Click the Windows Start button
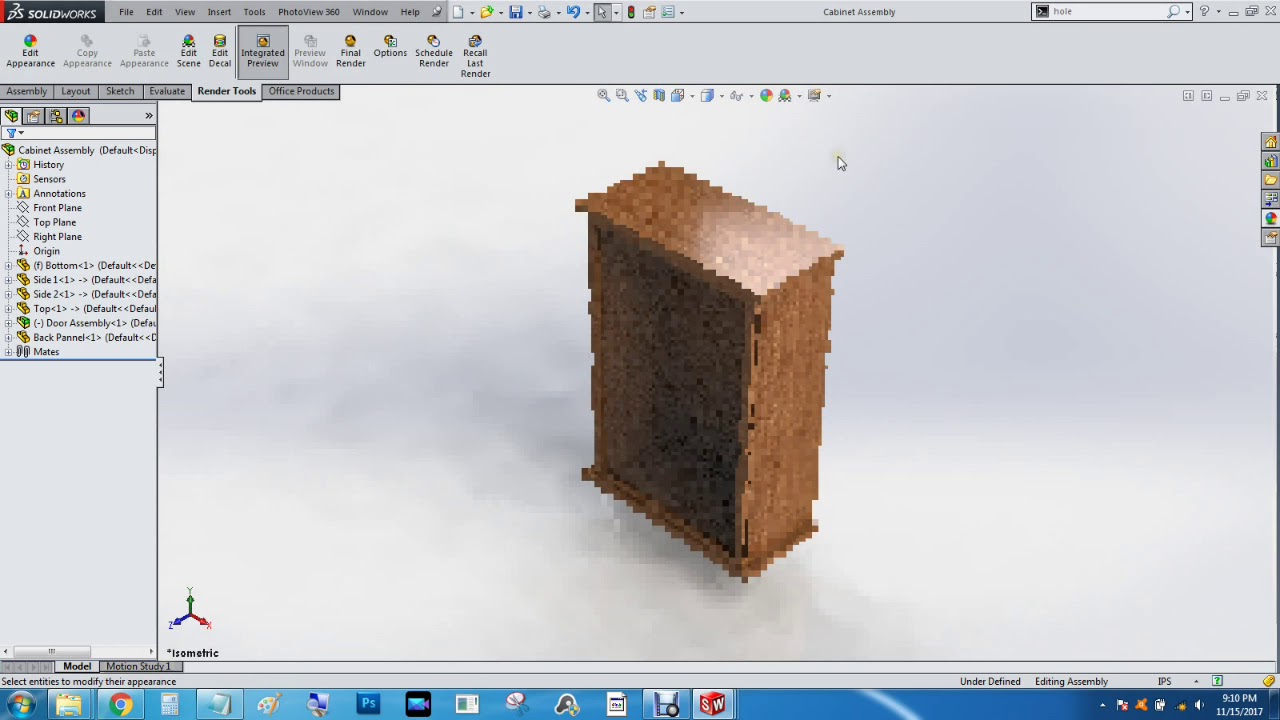The height and width of the screenshot is (720, 1280). click(20, 705)
